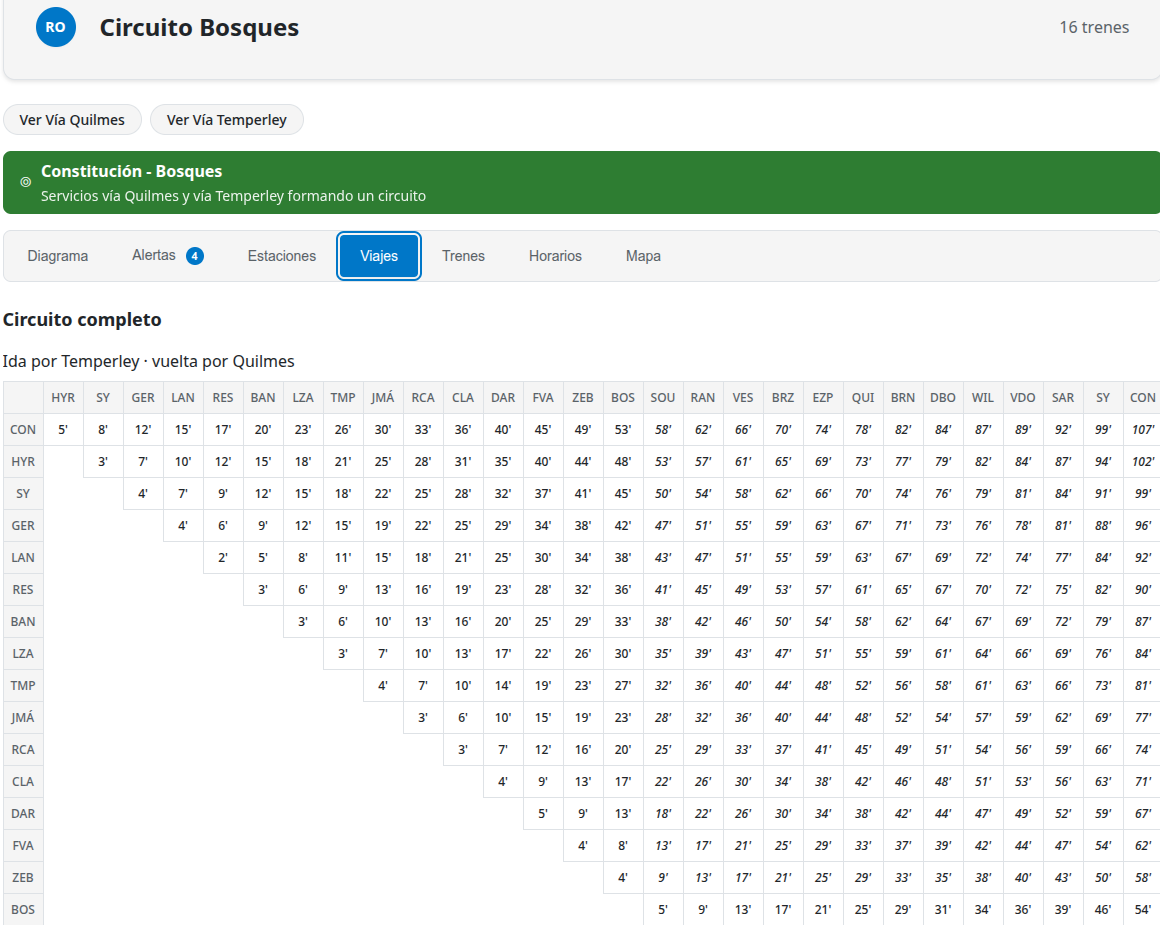Click the Ver Vía Temperley button
Image resolution: width=1160 pixels, height=925 pixels.
226,120
